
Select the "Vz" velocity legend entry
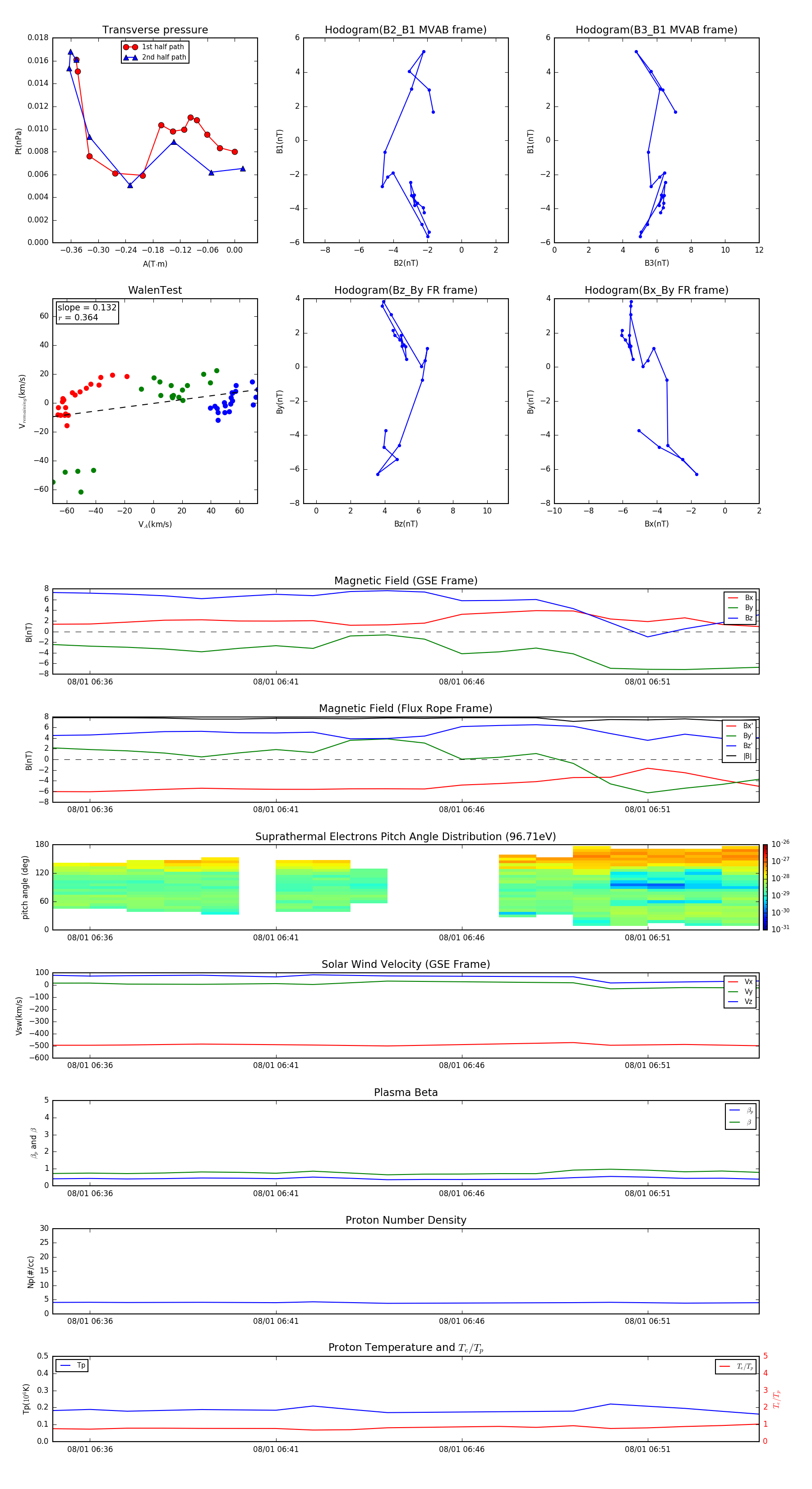(740, 1002)
